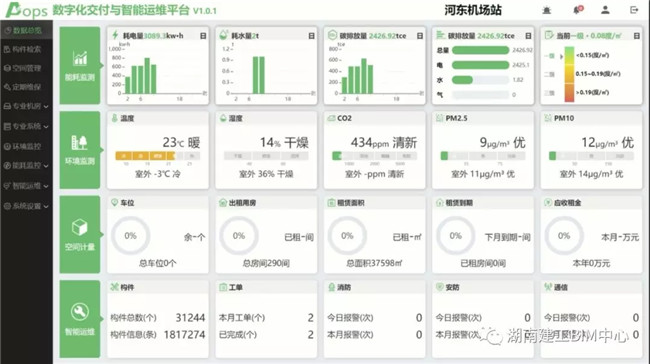
Task: Click the 总量 carbon progress bar
Action: 480,50
